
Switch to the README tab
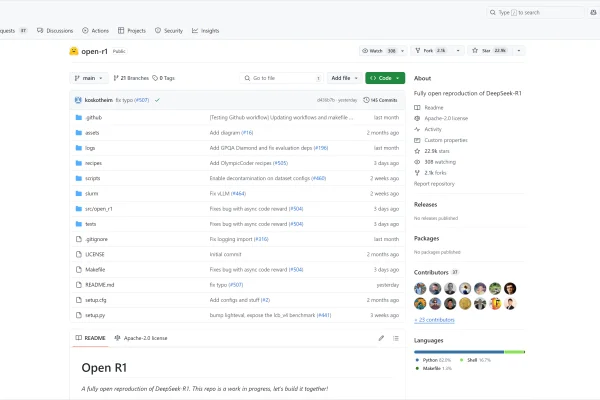click(x=90, y=338)
